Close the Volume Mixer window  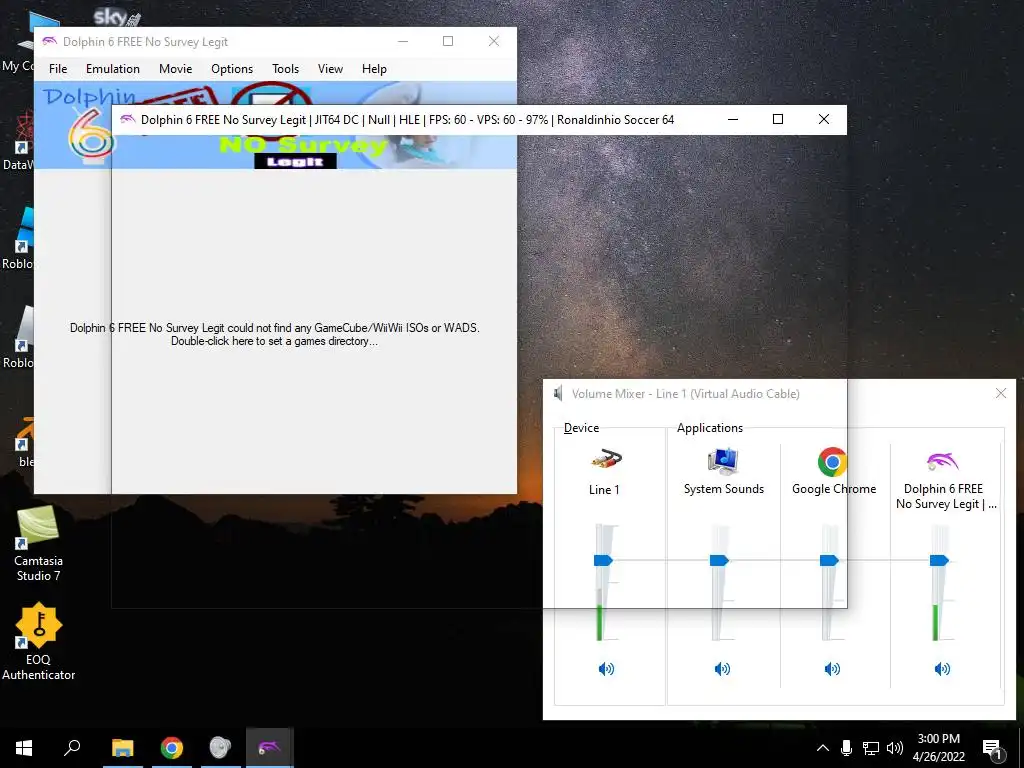coord(1000,393)
